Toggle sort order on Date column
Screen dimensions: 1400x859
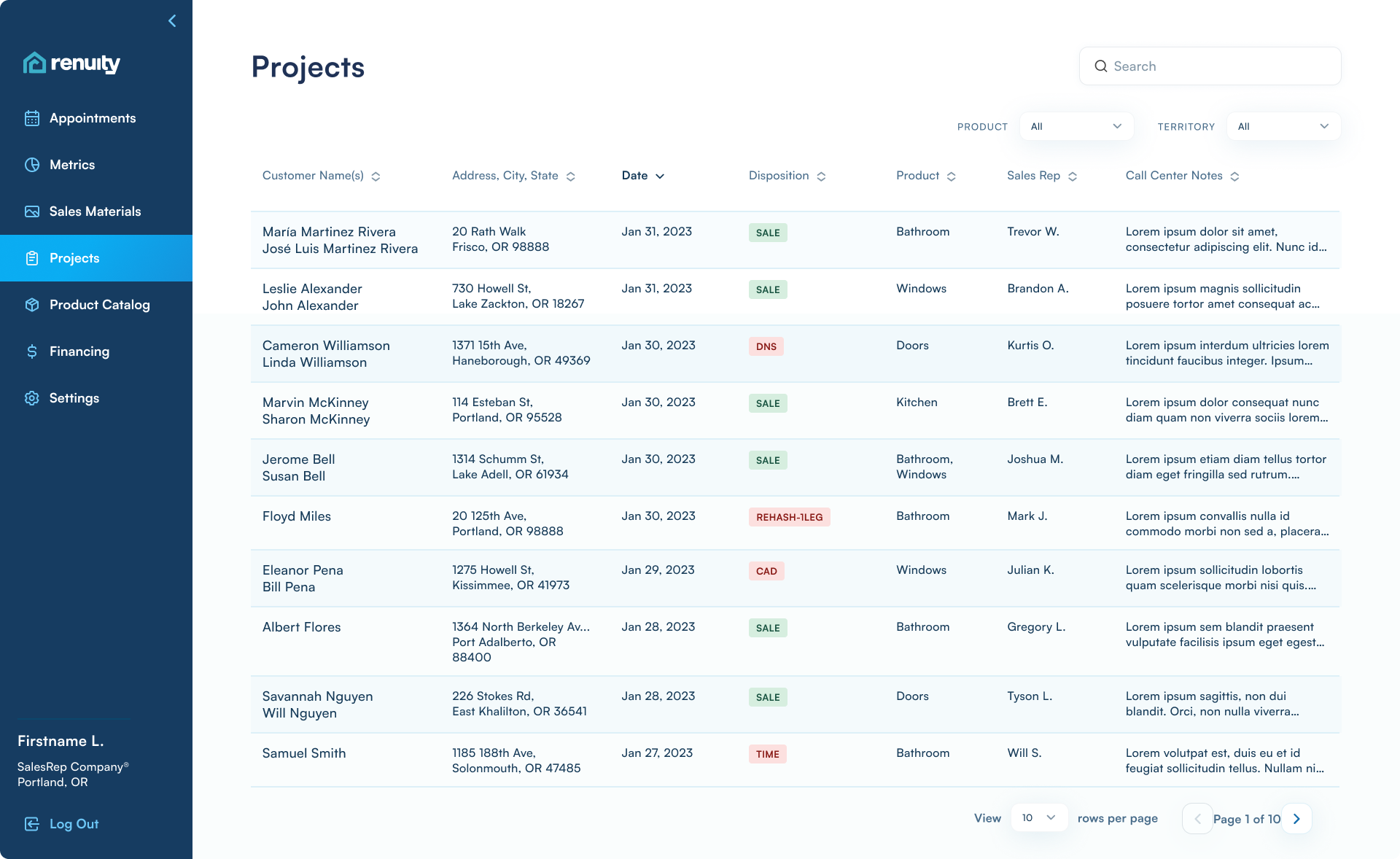(659, 176)
